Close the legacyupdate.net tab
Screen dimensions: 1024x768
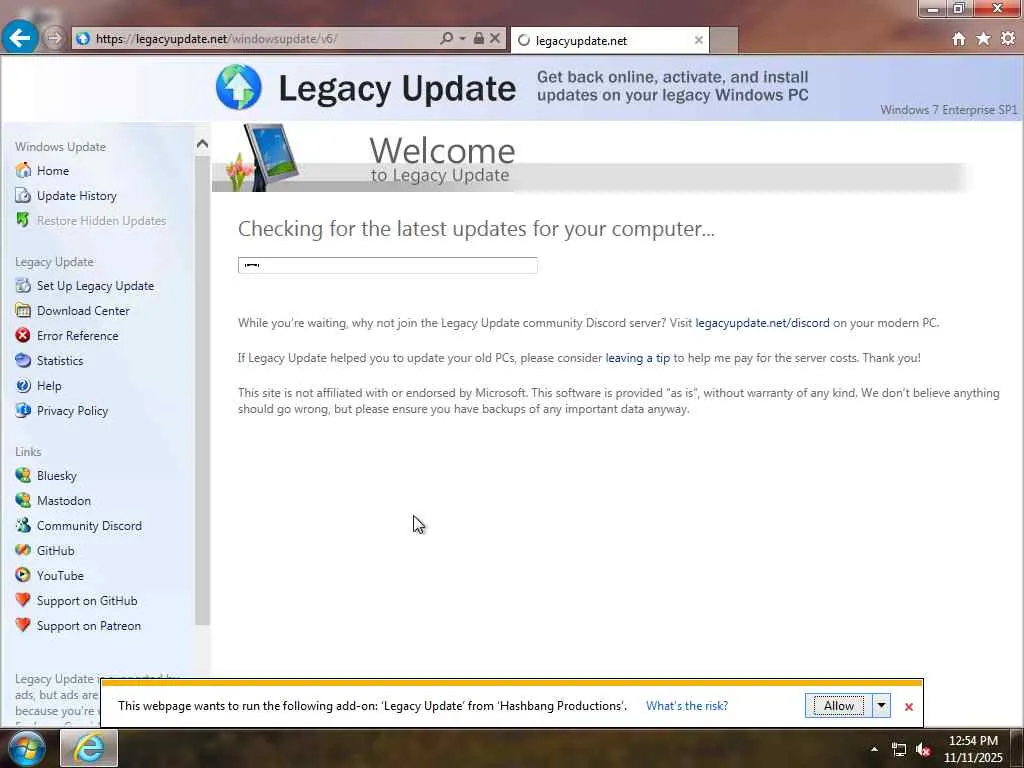tap(698, 40)
